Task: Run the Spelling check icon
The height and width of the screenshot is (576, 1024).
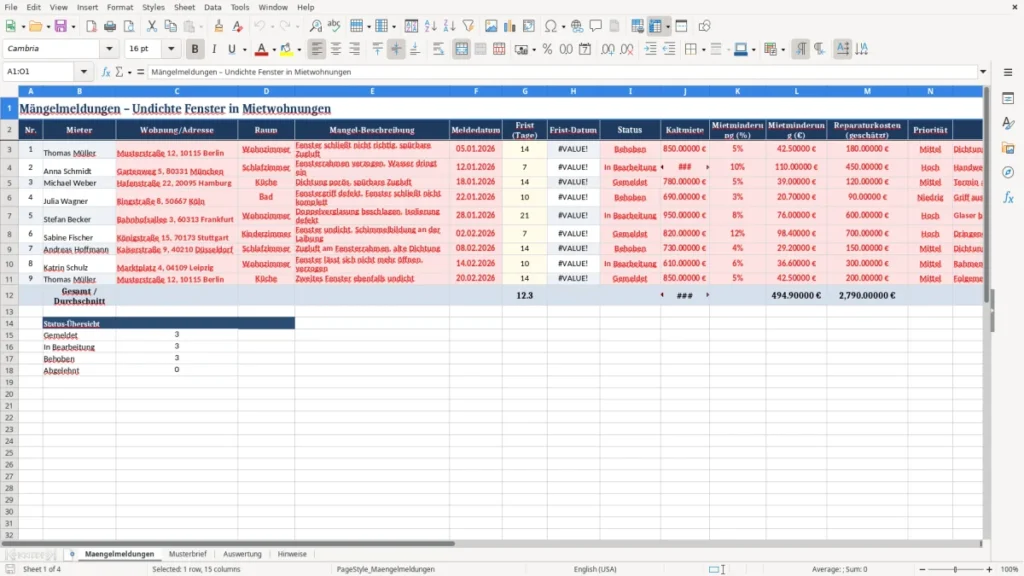Action: pyautogui.click(x=334, y=26)
